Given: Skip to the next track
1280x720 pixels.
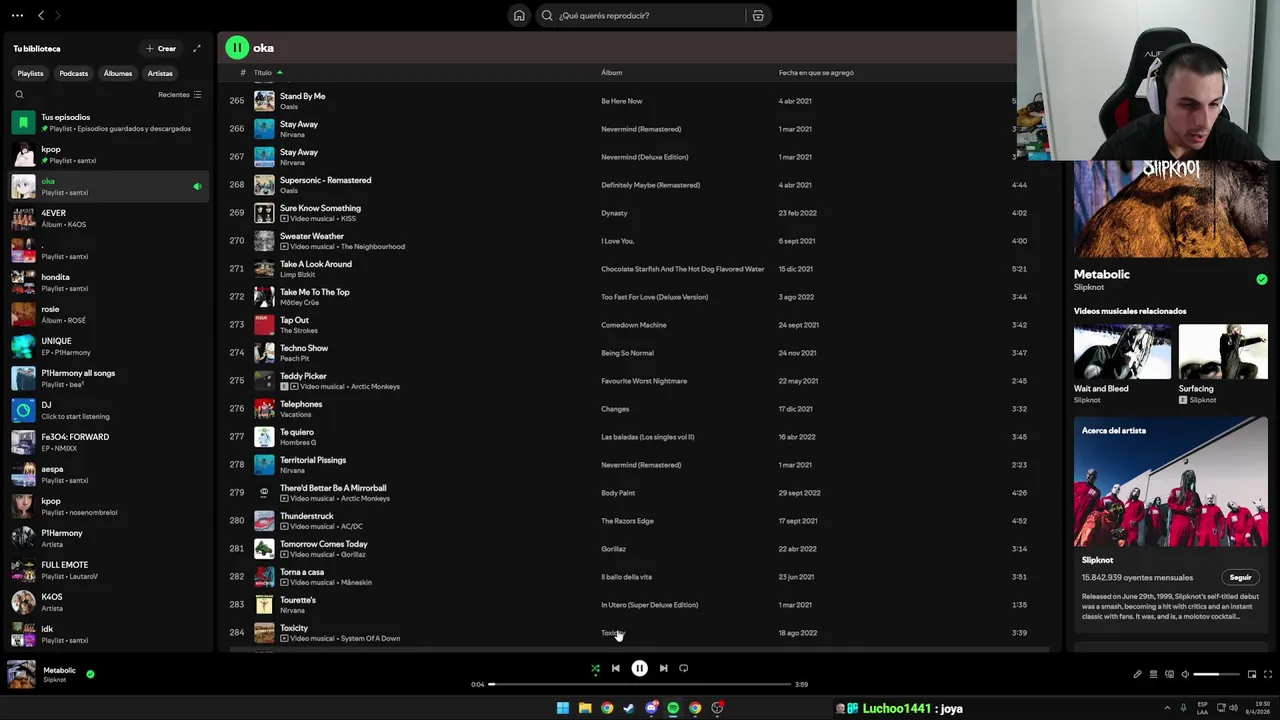Looking at the screenshot, I should coord(663,668).
